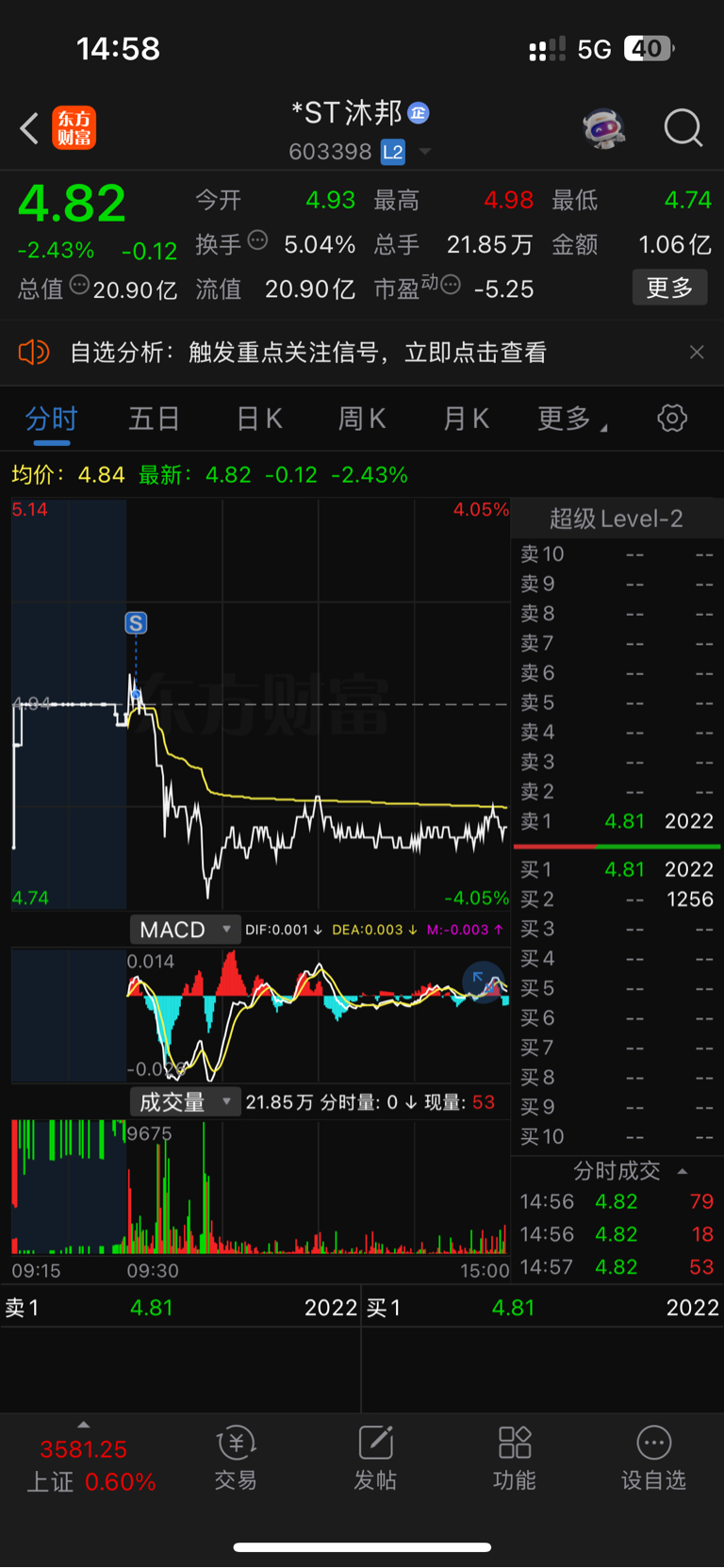Tap the volume chart area labeled 9675
724x1568 pixels.
point(260,1187)
